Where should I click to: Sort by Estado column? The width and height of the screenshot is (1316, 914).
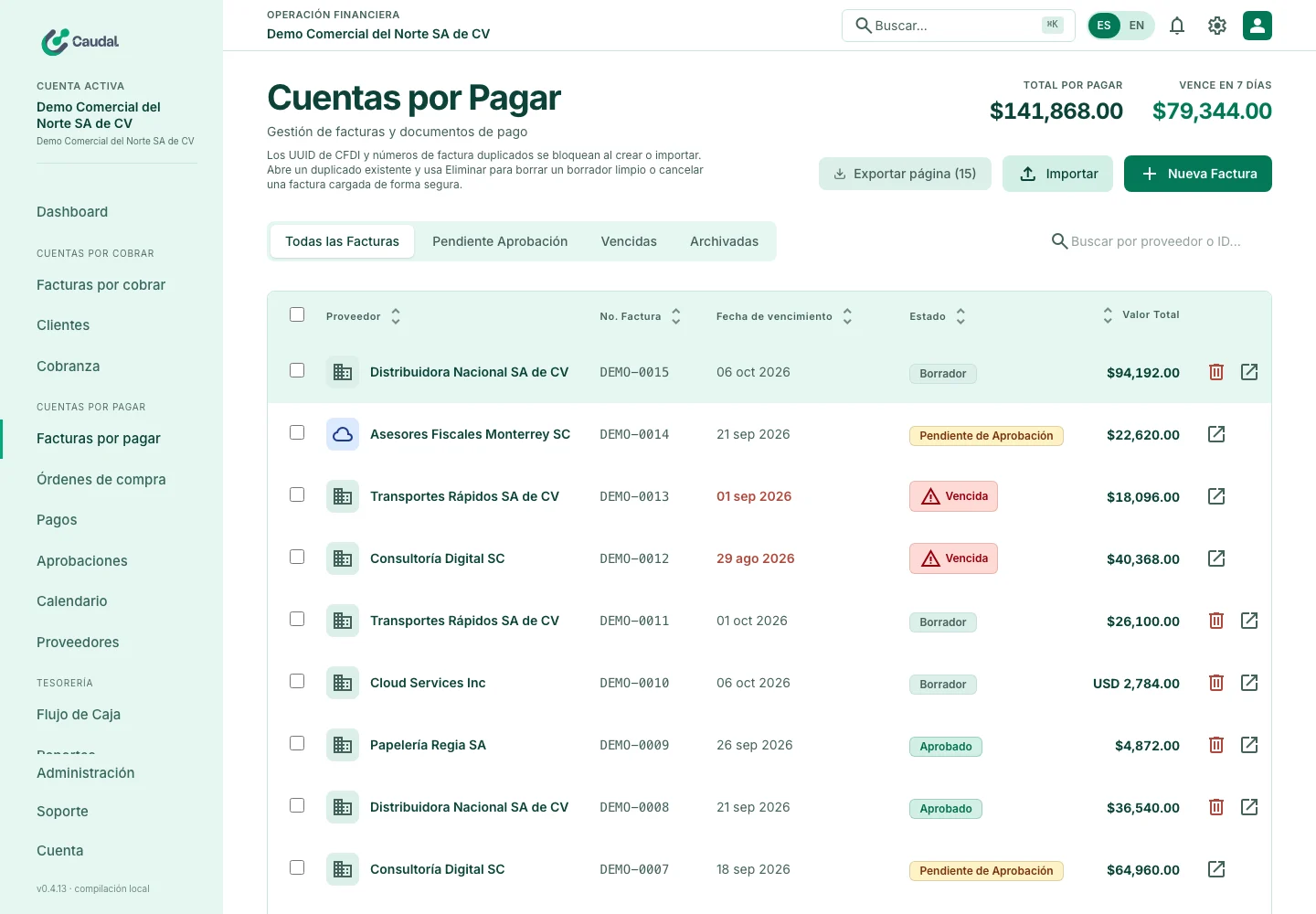click(x=938, y=316)
